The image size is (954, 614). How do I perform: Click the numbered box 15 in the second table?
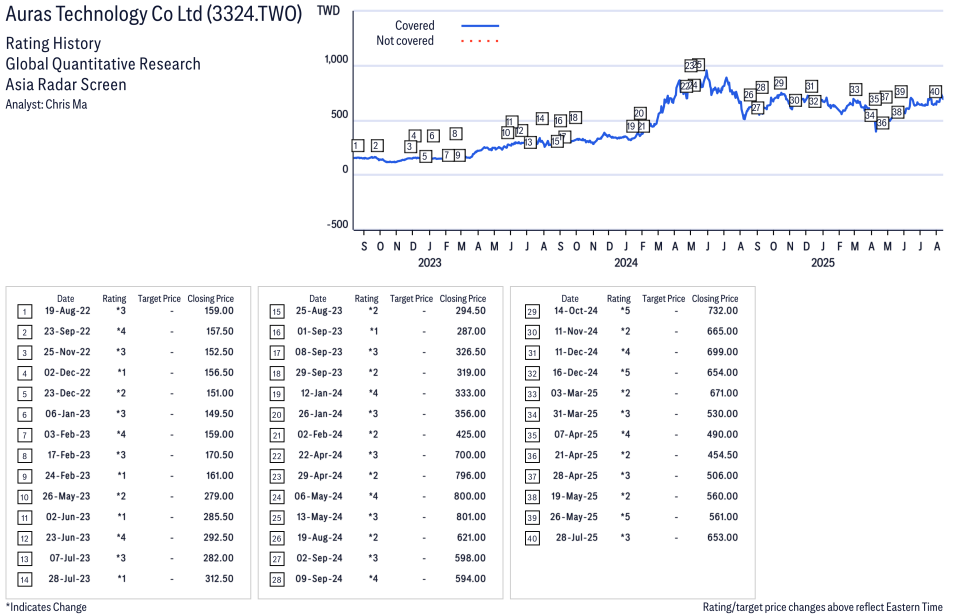coord(277,312)
